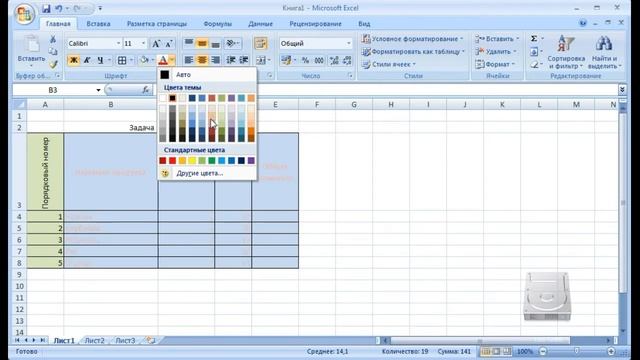Viewport: 640px width, 360px height.
Task: Open Условное форматирование dropdown
Action: click(x=413, y=39)
